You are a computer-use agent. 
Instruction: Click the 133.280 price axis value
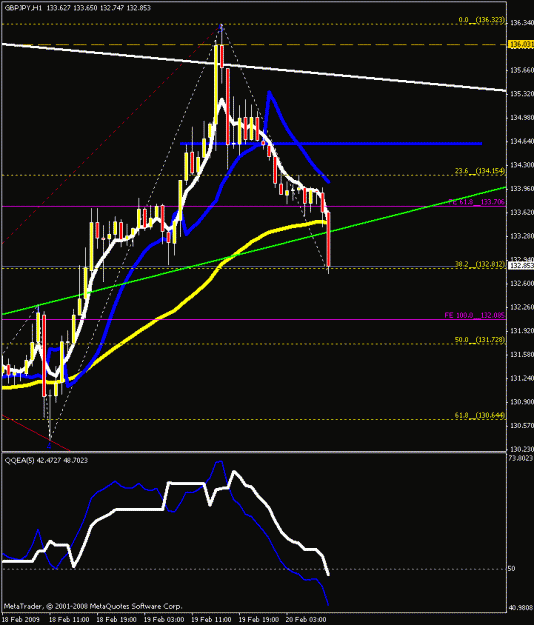point(521,236)
